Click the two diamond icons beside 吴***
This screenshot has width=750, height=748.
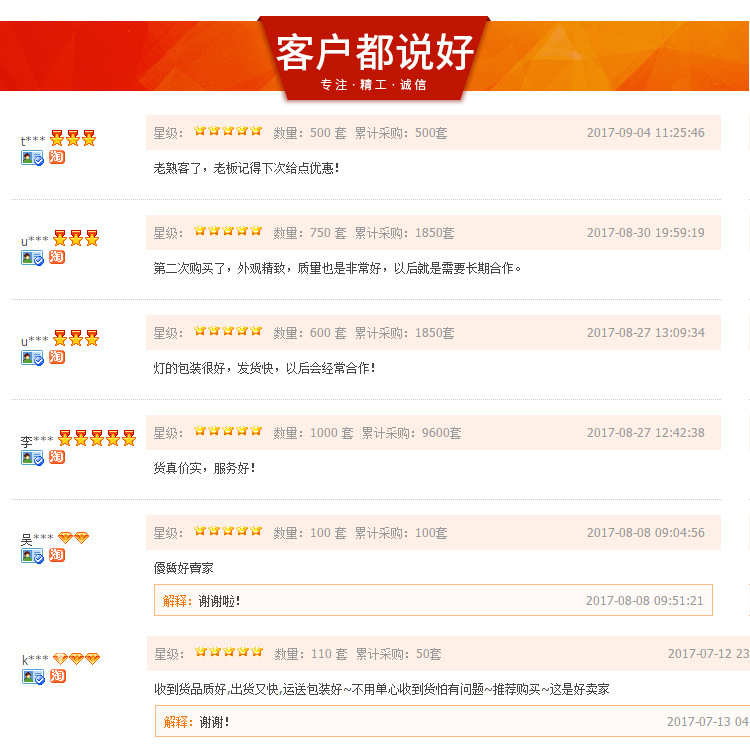click(x=74, y=538)
